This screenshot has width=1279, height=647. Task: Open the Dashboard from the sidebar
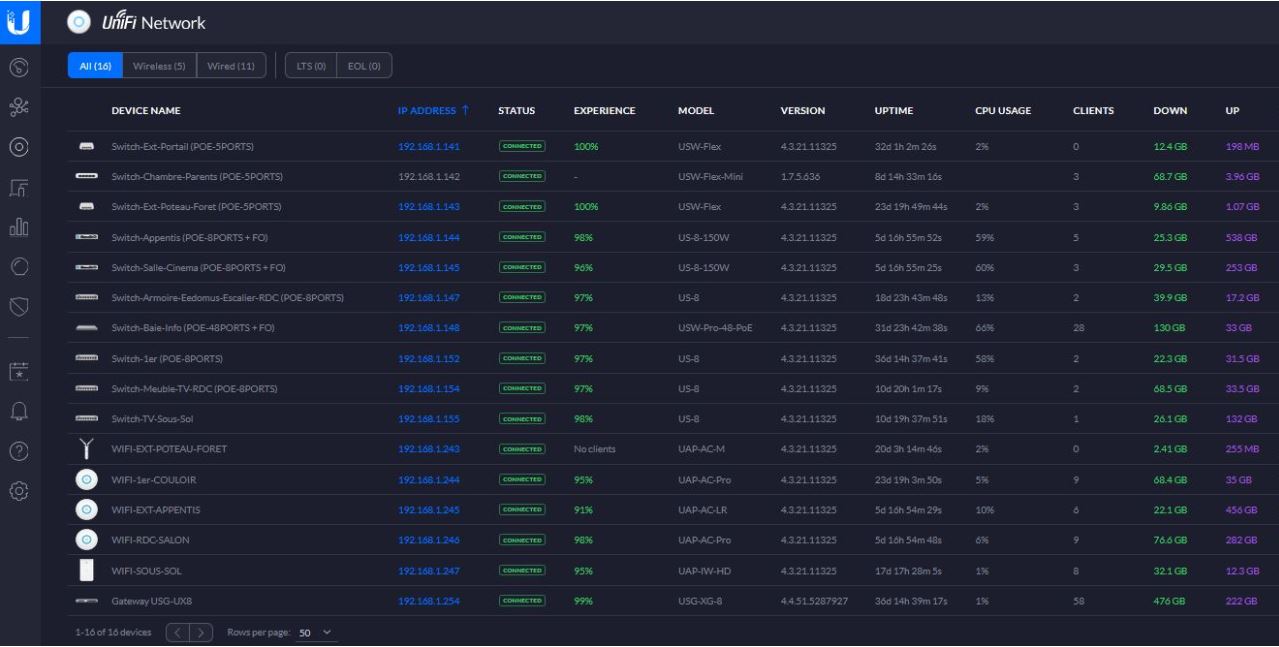pyautogui.click(x=19, y=67)
